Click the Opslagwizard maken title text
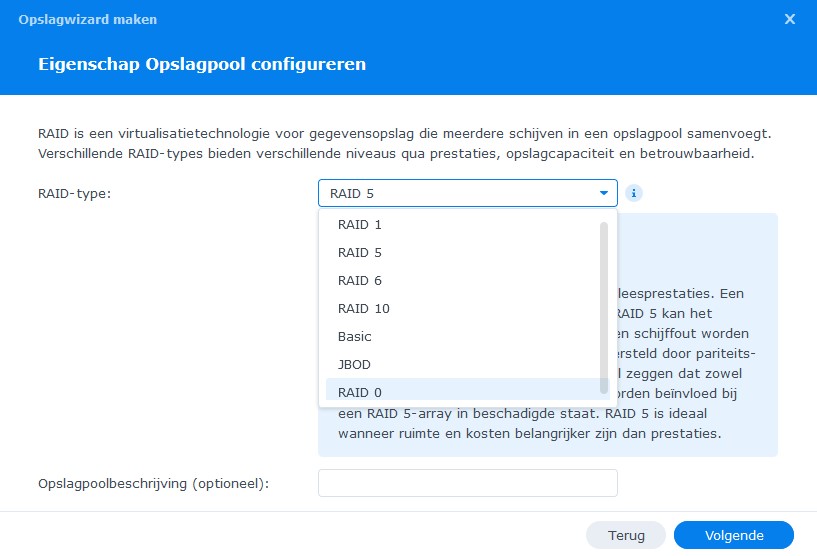The height and width of the screenshot is (556, 817). 88,19
